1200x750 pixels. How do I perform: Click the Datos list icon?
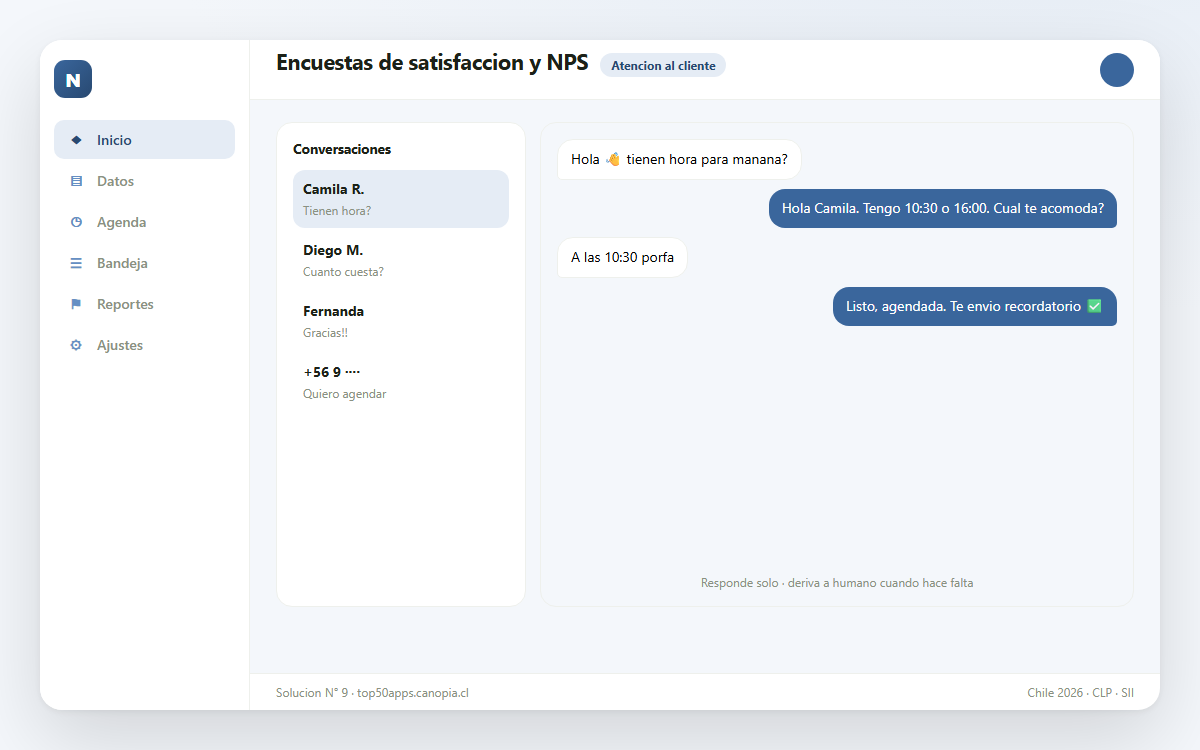click(x=76, y=181)
